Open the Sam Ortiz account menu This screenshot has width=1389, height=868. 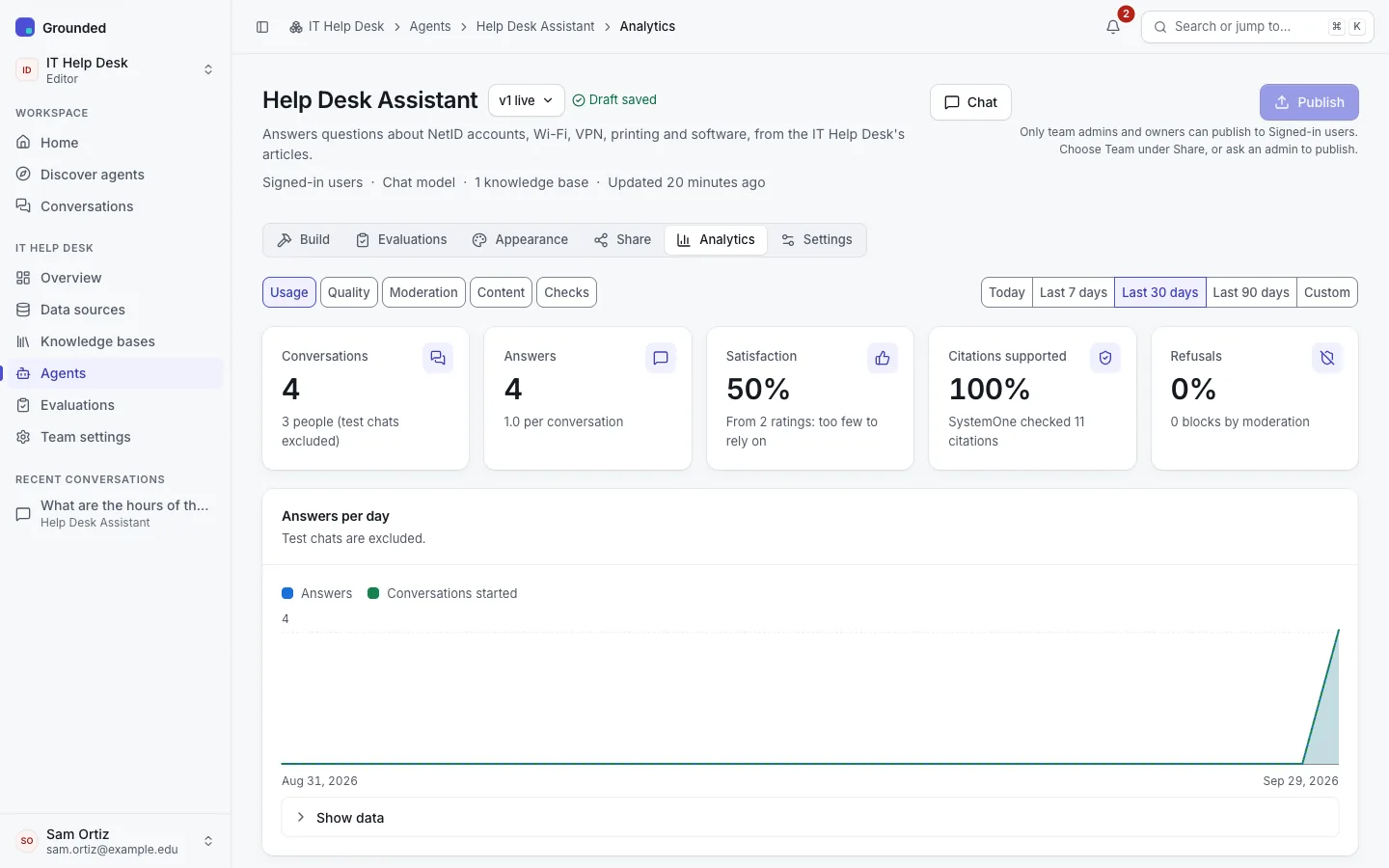pos(115,841)
